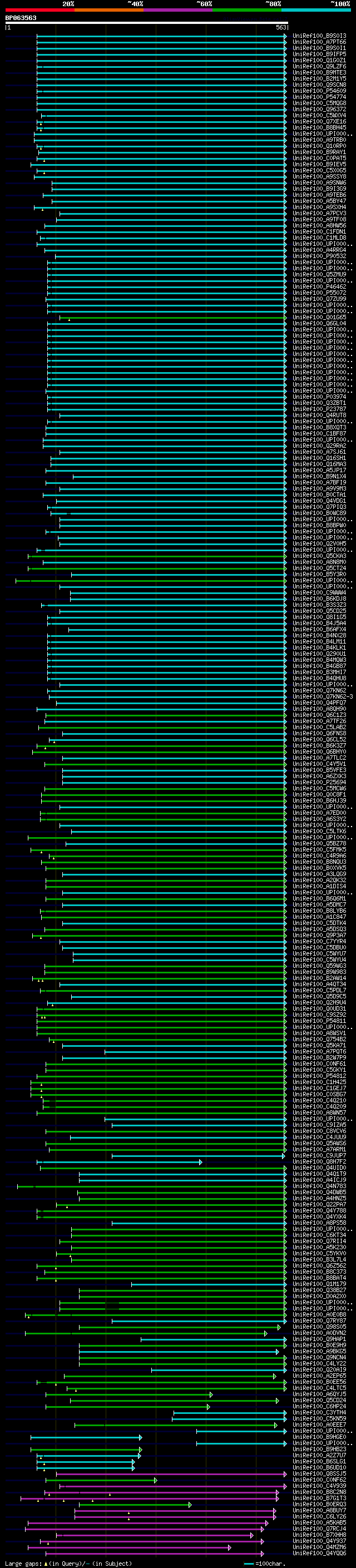Screen dimensions: 356x1568
Task: Click the cyan ~100% identity legend bar
Action: tap(316, 10)
